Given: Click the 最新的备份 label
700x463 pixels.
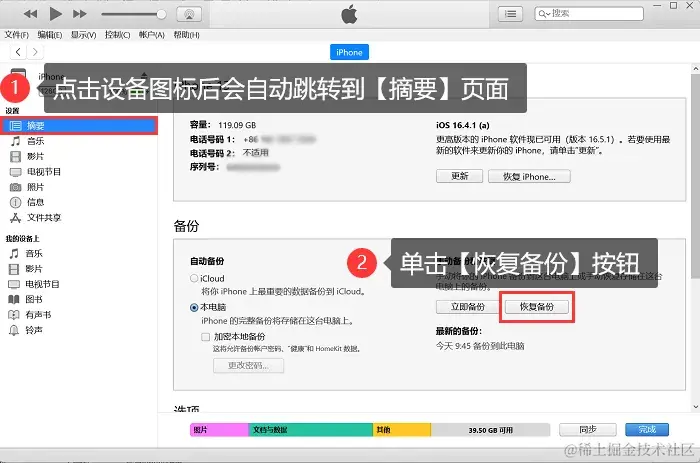Looking at the screenshot, I should point(459,331).
